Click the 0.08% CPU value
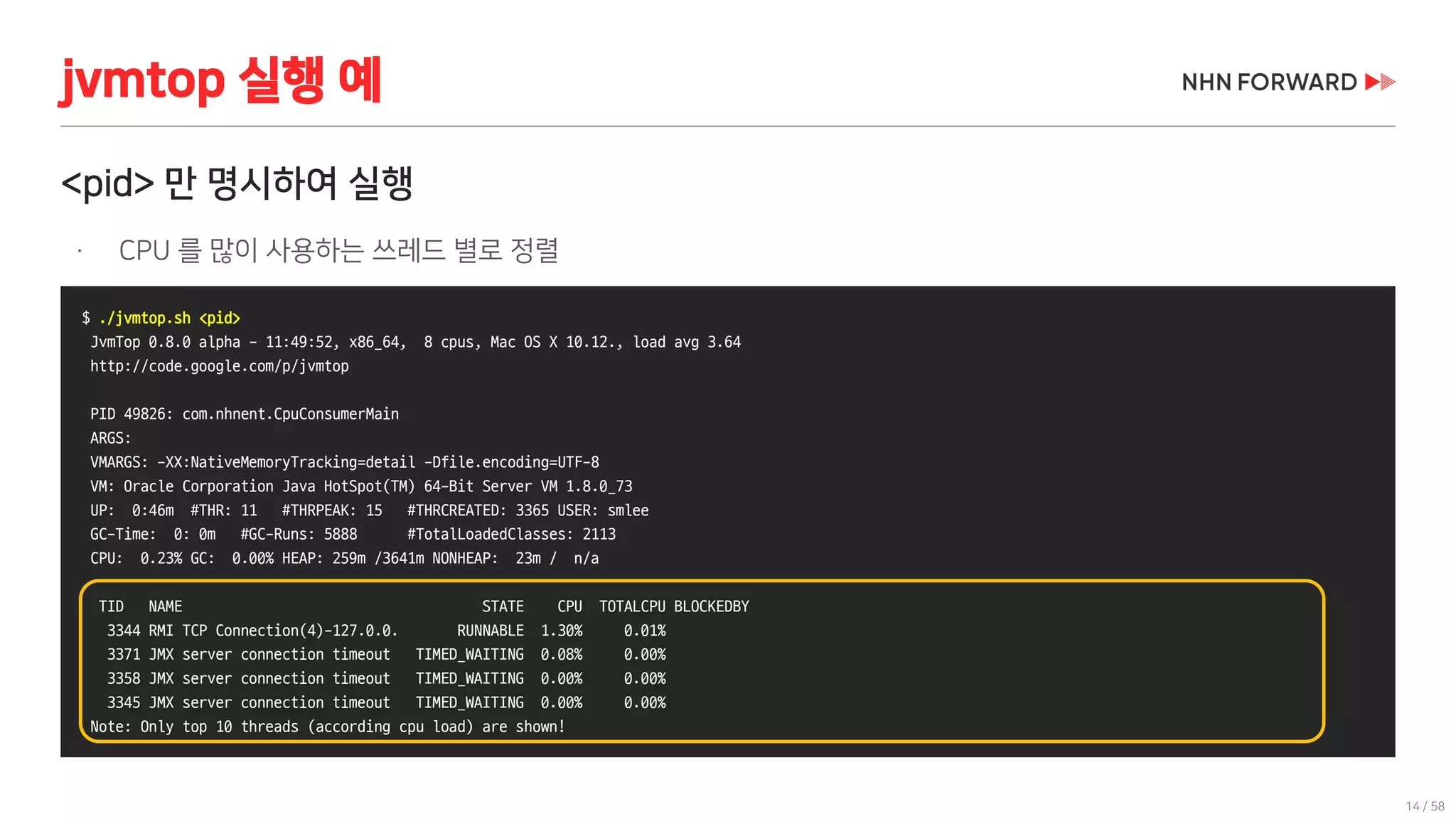The width and height of the screenshot is (1456, 819). (562, 654)
